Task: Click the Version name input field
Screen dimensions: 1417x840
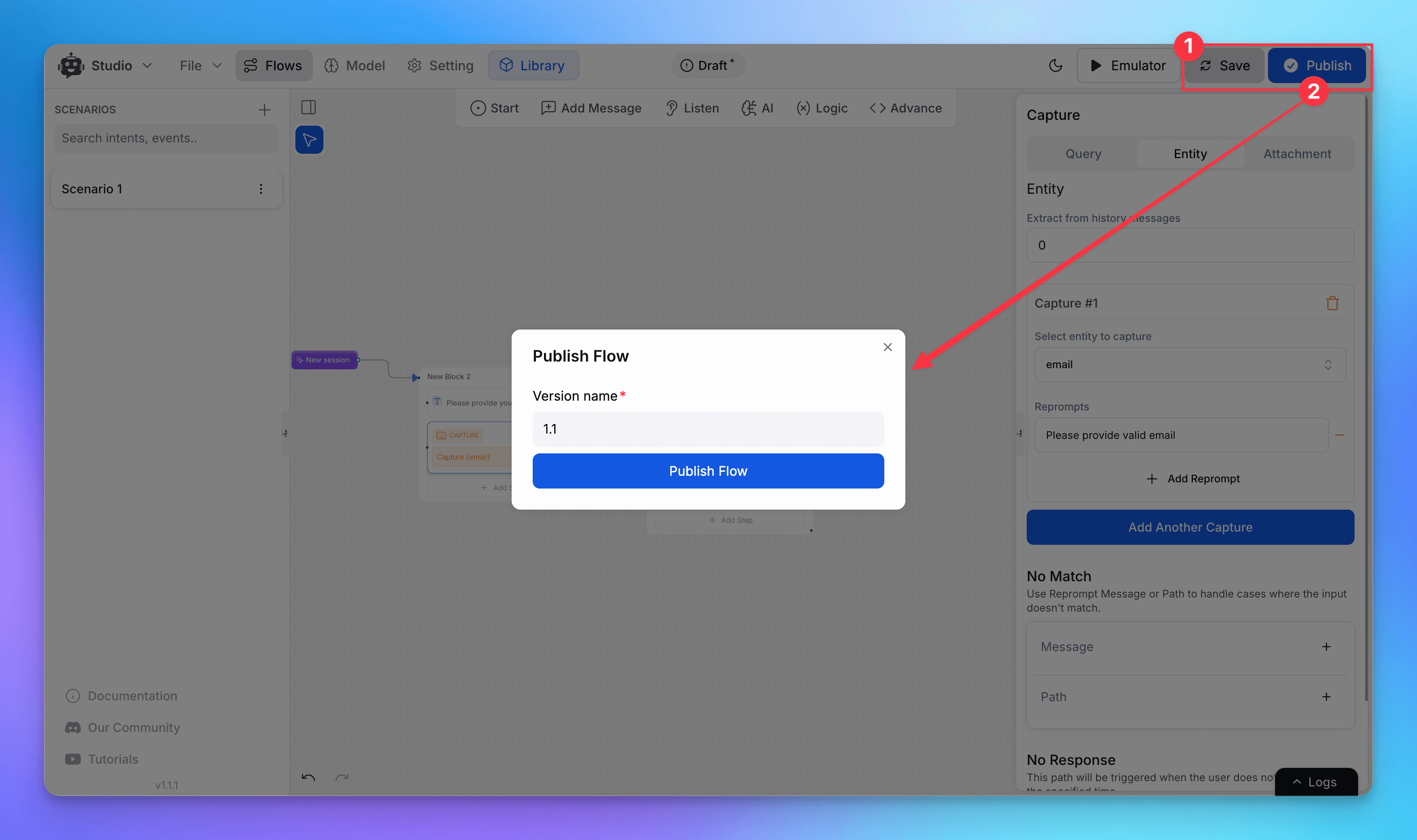Action: (708, 430)
